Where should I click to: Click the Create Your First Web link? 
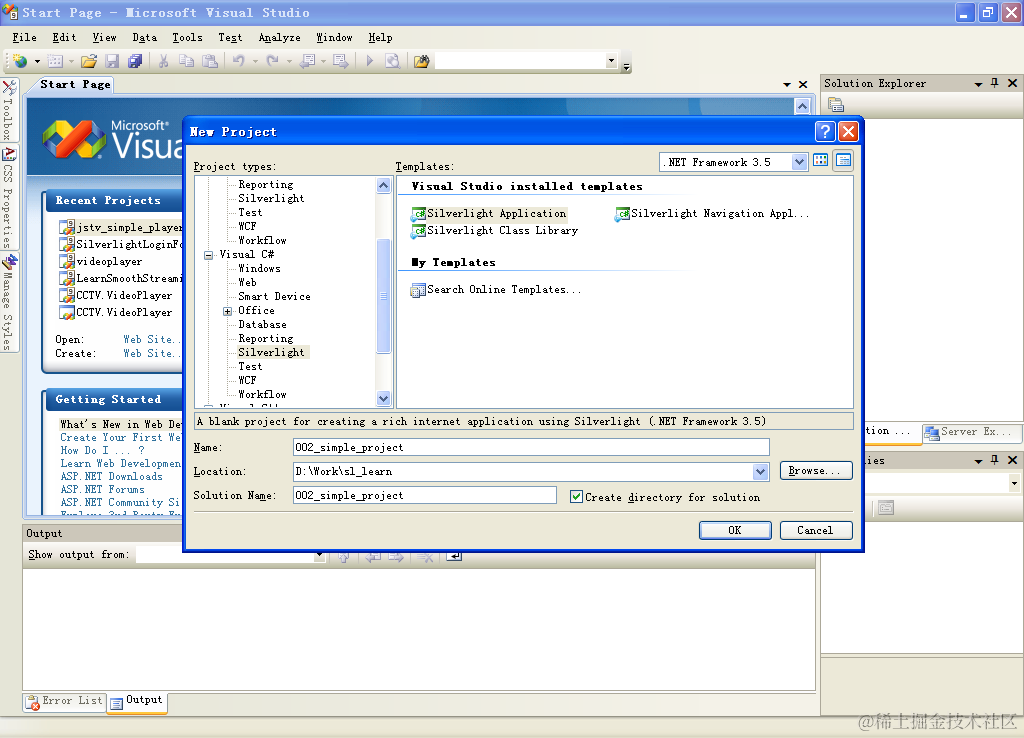coord(120,438)
